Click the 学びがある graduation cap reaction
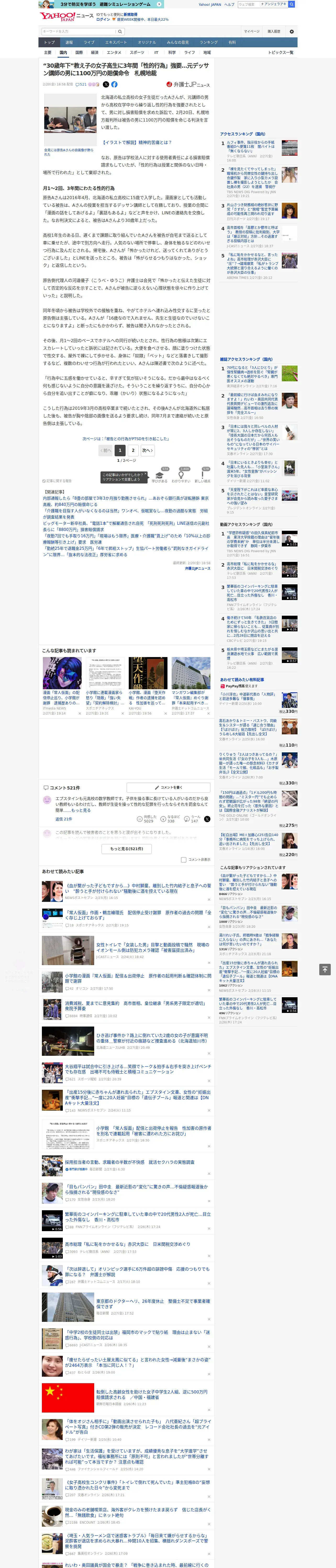Viewport: 336px width, 1568px height. (160, 476)
